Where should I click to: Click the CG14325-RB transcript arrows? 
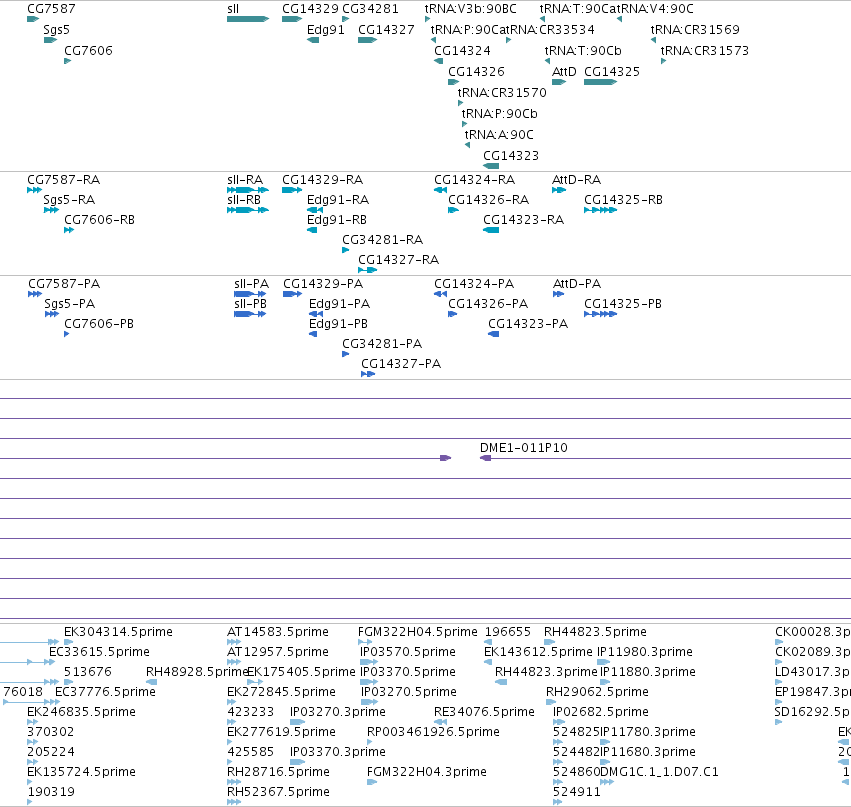(x=600, y=210)
